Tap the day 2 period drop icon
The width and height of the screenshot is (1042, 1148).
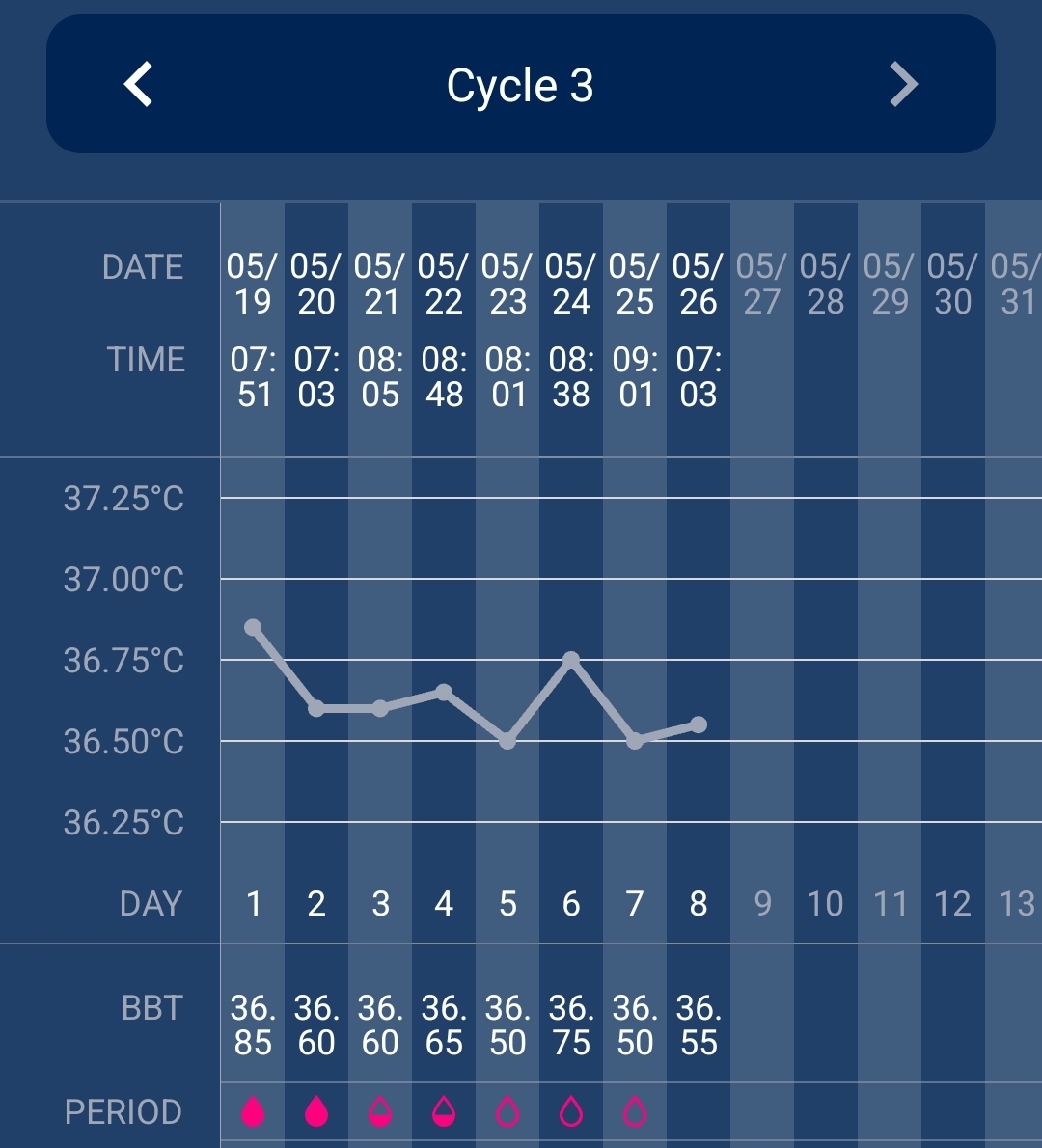pos(316,1112)
